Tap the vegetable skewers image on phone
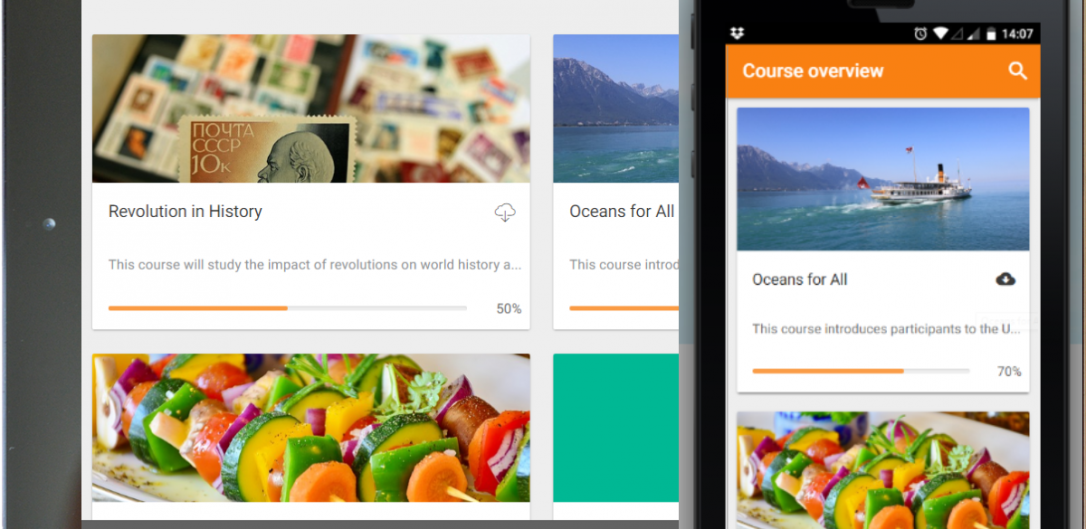 point(883,470)
